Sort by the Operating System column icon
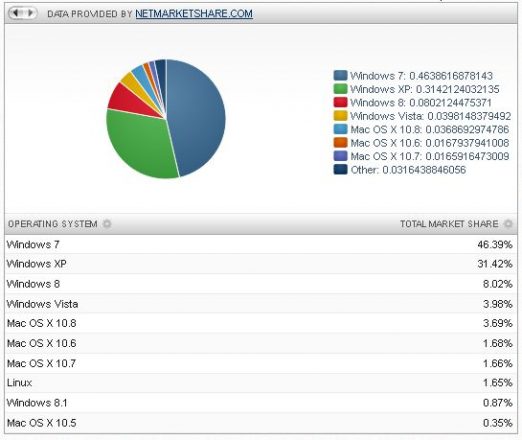 [107, 224]
